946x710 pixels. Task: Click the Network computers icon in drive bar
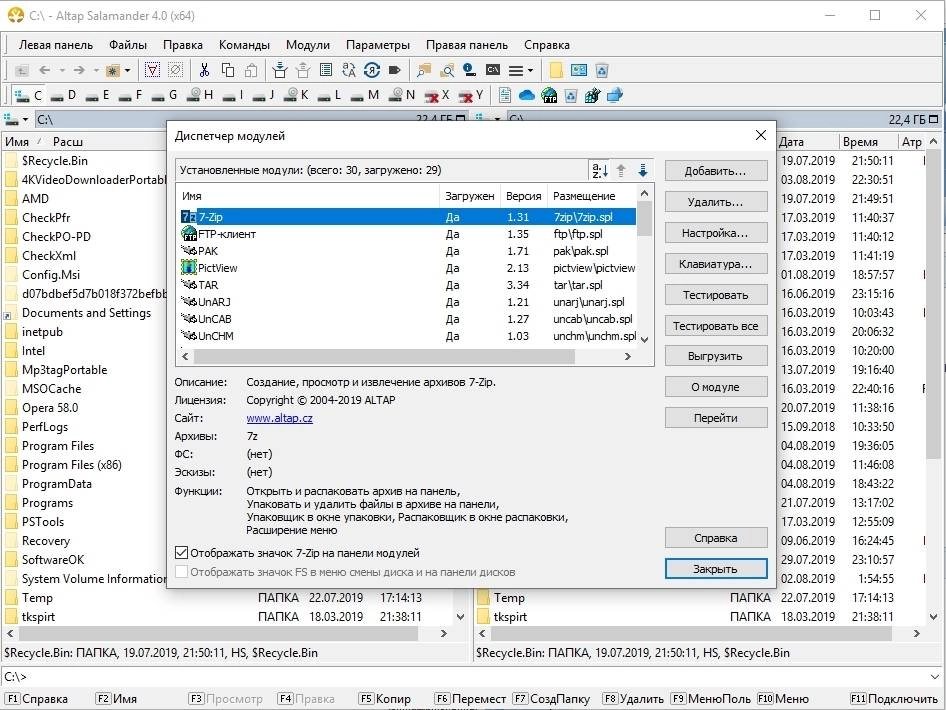(615, 95)
